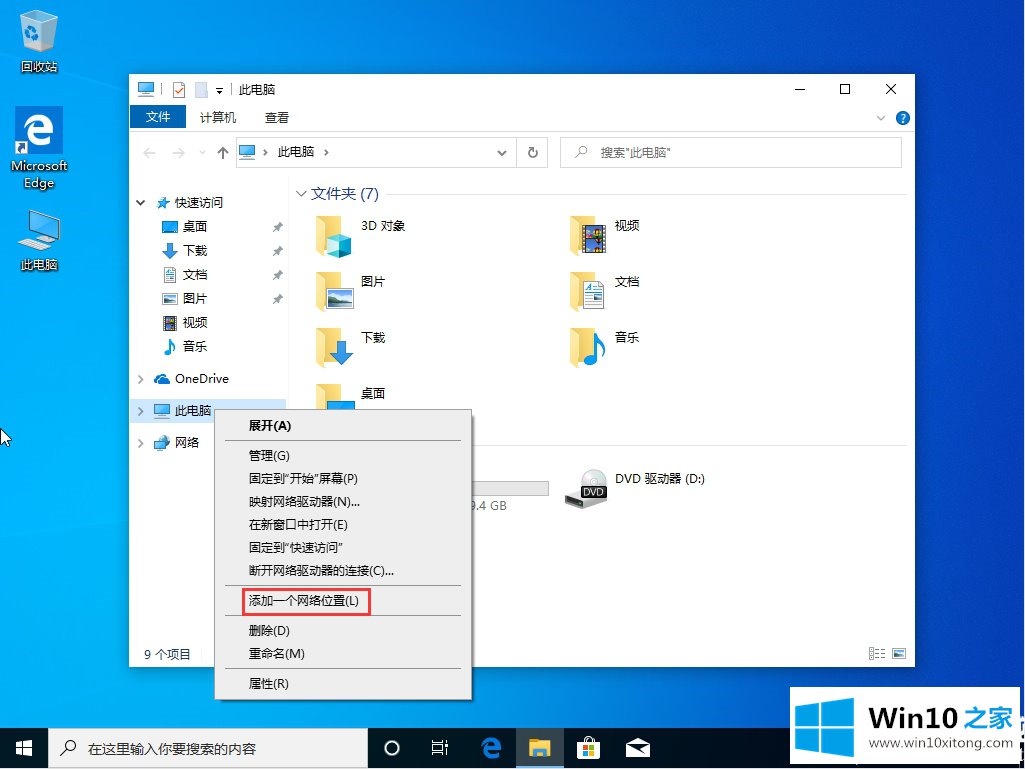This screenshot has height=769, width=1025.
Task: Open the address bar history dropdown
Action: tap(501, 153)
